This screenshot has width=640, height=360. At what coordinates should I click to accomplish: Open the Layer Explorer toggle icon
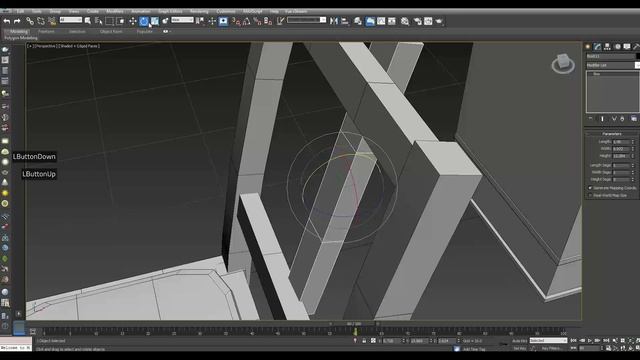(x=358, y=21)
